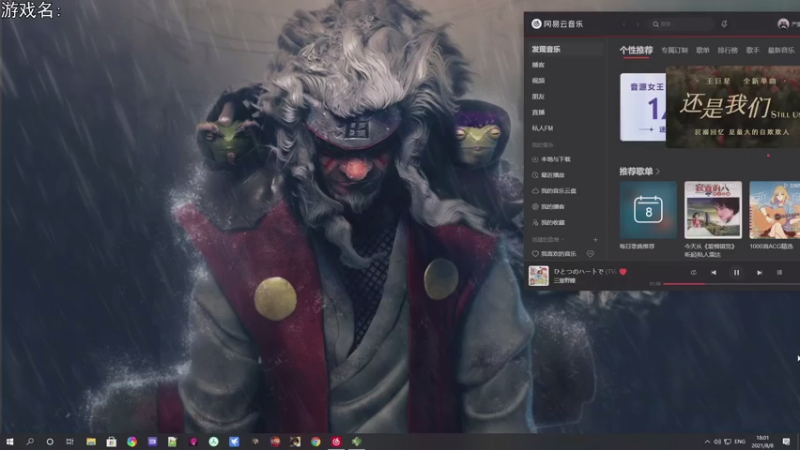Click the search box in NetEase Cloud Music
Image resolution: width=800 pixels, height=450 pixels.
[681, 24]
